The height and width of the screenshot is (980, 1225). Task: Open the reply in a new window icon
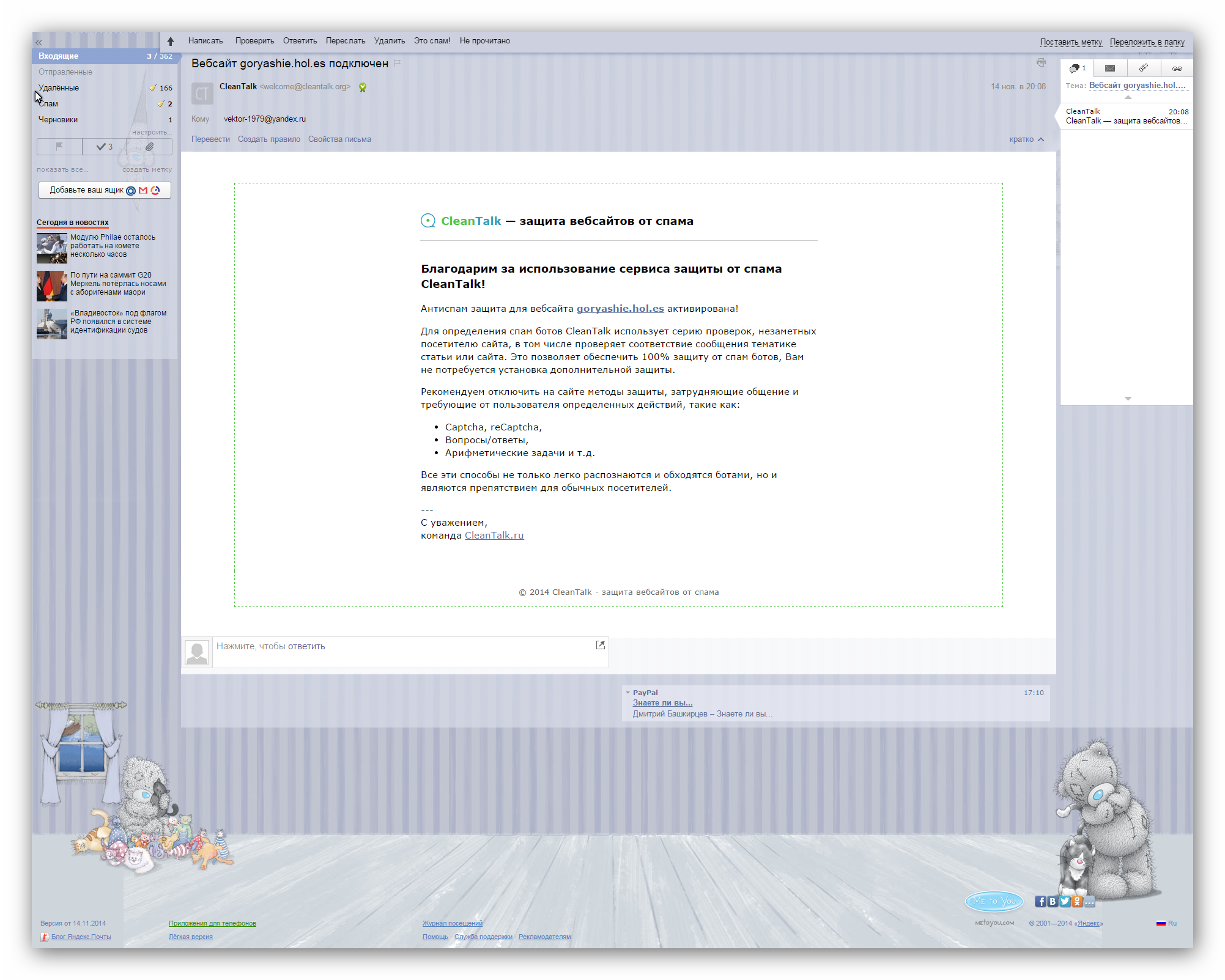click(601, 645)
